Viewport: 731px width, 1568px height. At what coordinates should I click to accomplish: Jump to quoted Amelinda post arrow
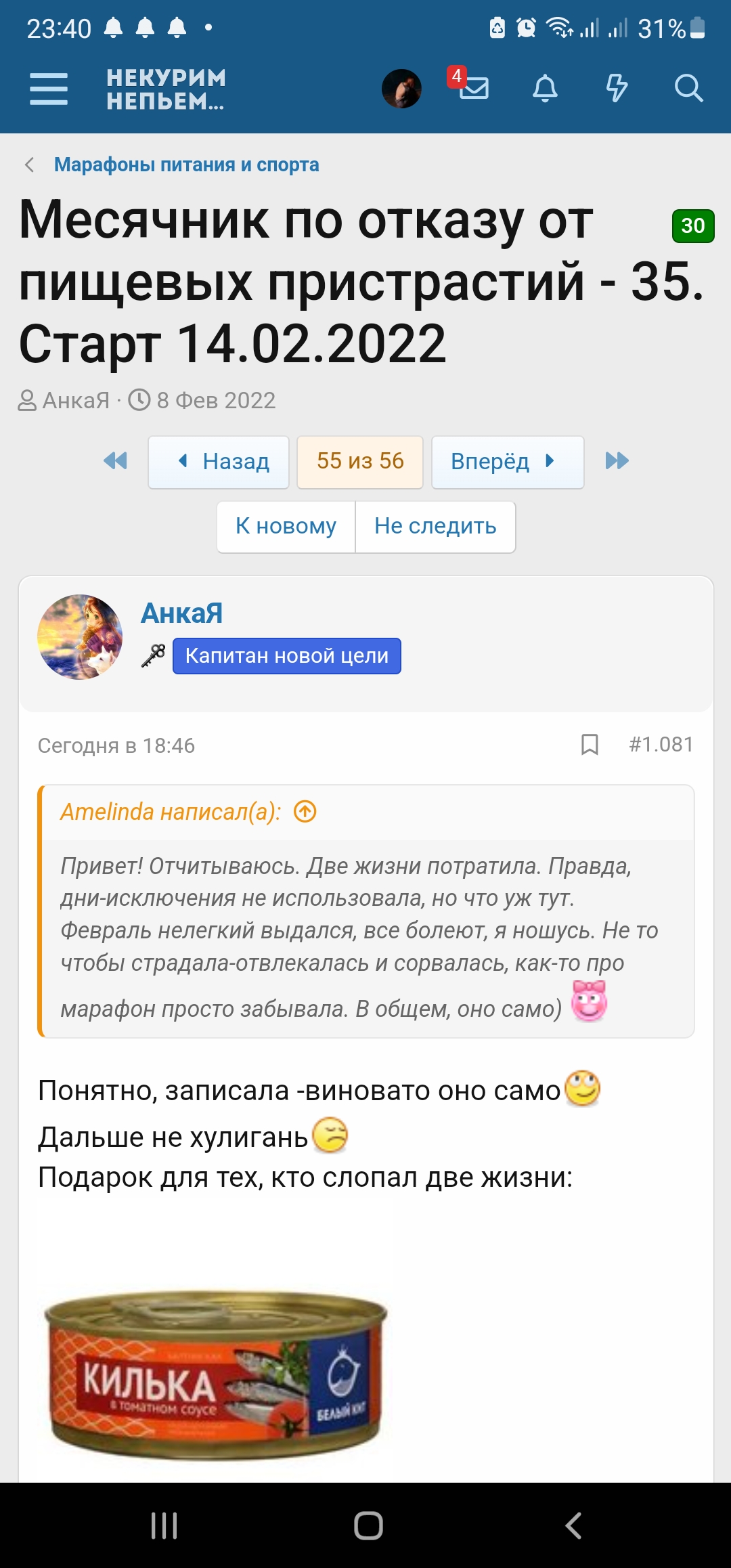point(305,811)
